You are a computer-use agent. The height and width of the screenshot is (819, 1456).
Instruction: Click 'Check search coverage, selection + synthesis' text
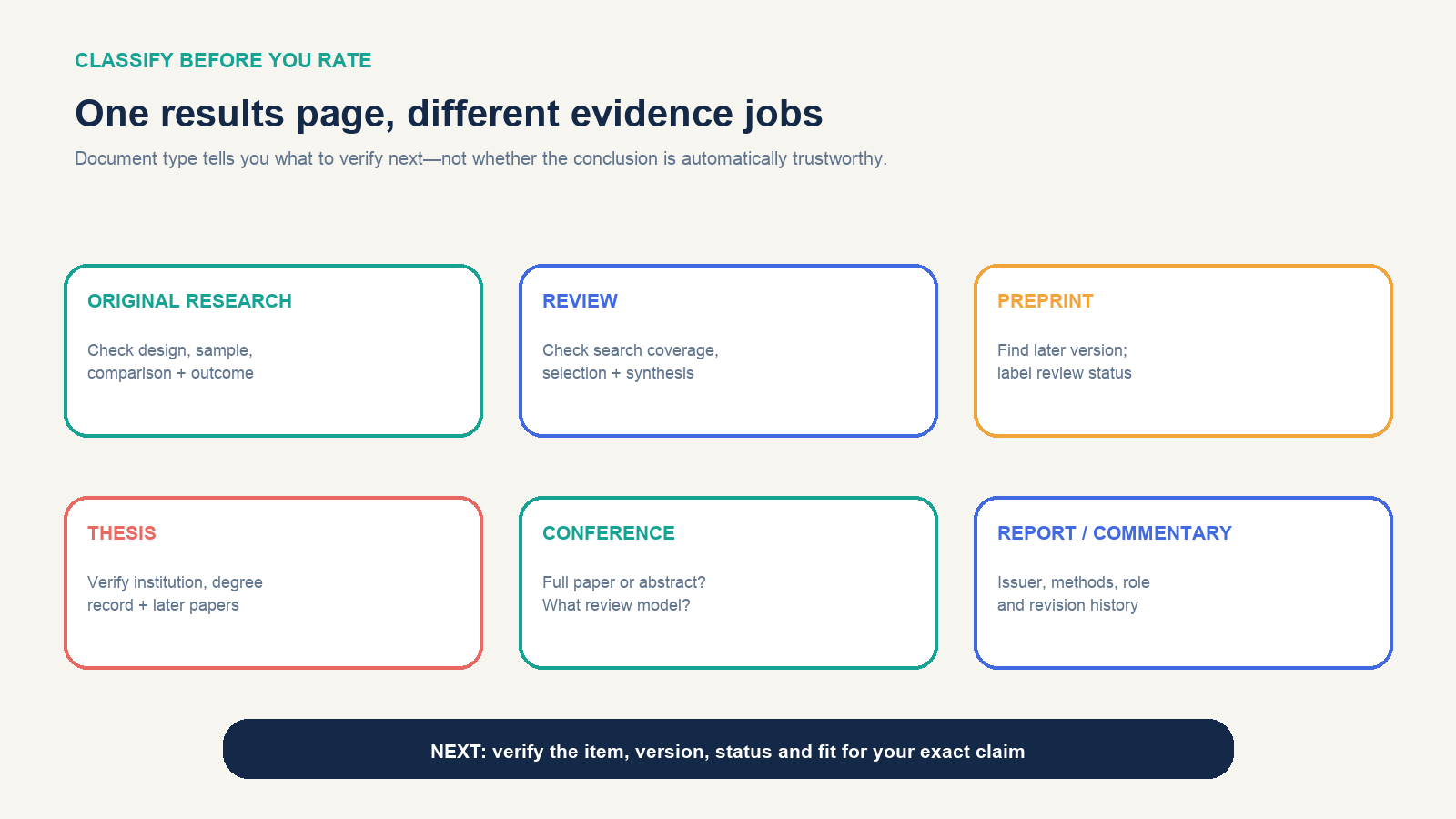pos(630,361)
